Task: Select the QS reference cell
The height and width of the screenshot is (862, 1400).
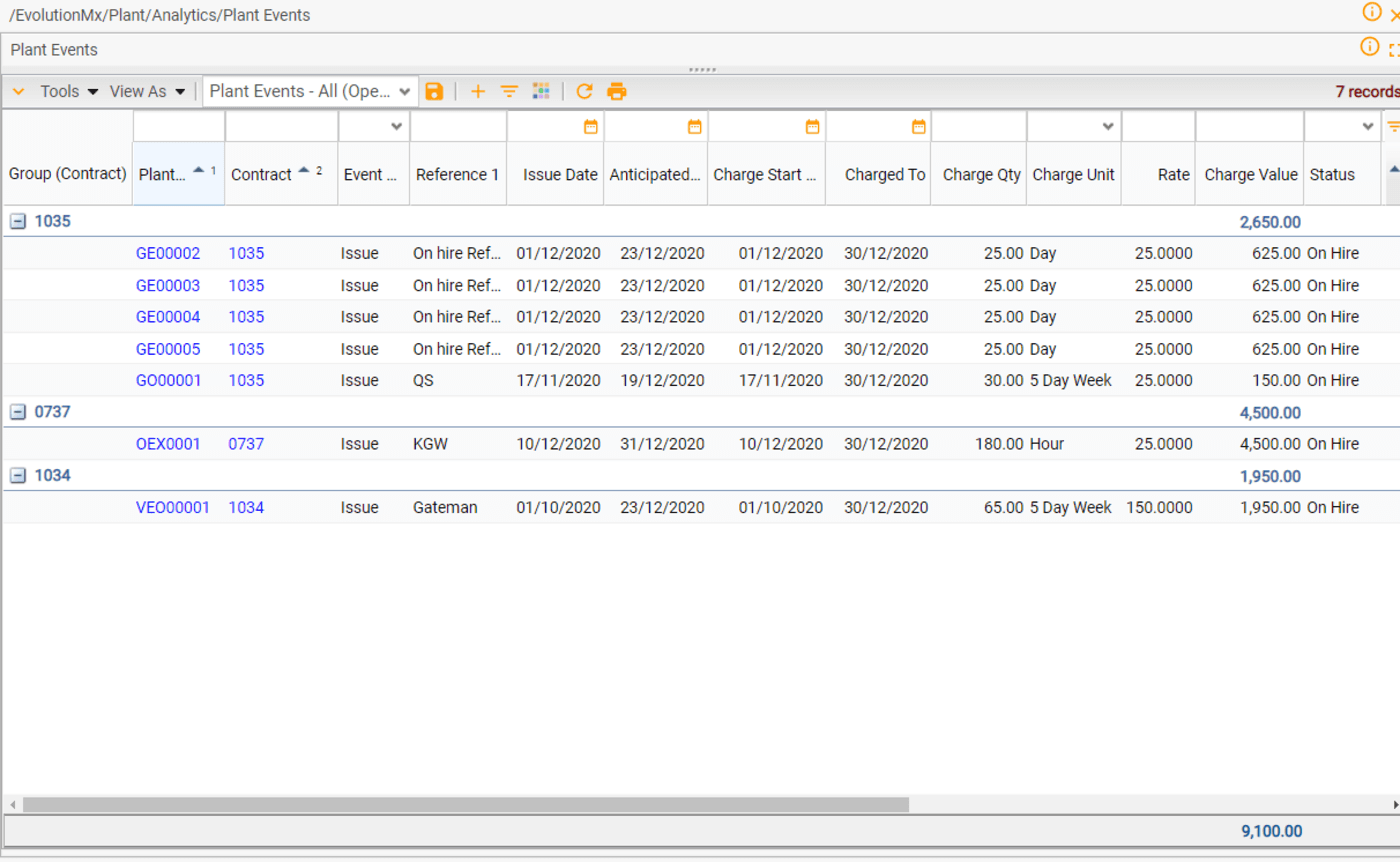Action: coord(458,380)
